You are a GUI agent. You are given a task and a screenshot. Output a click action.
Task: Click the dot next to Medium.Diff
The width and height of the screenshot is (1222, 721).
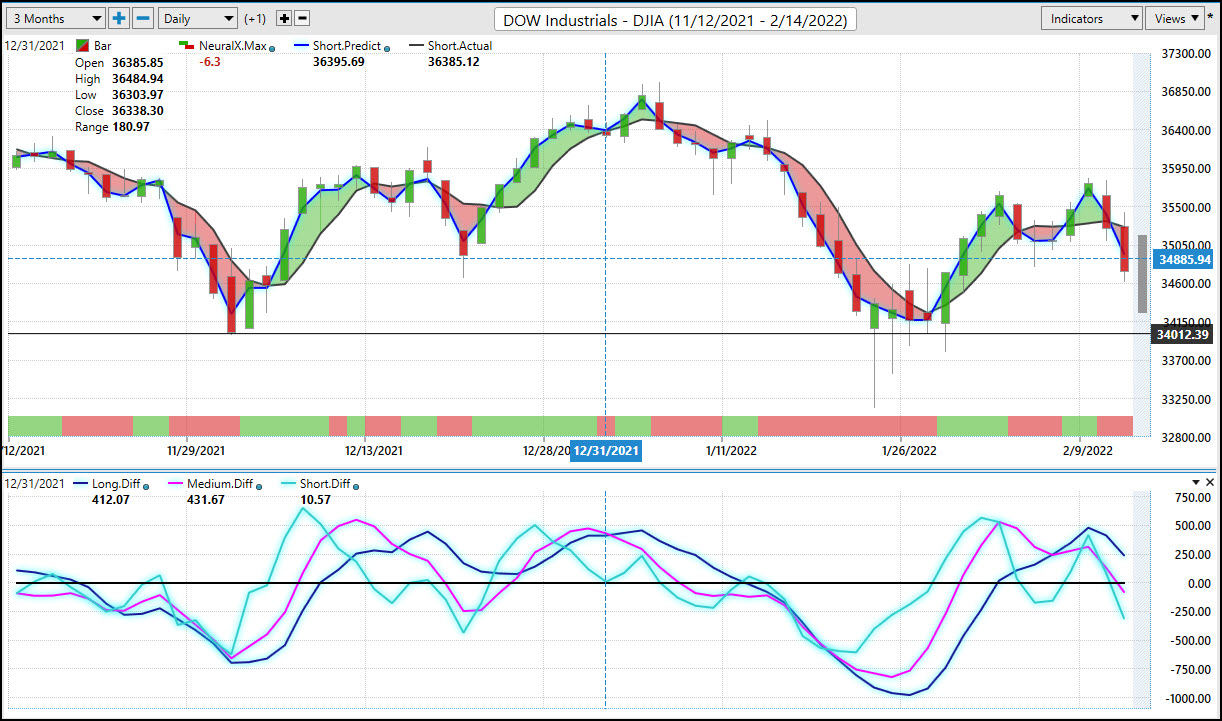click(x=259, y=486)
